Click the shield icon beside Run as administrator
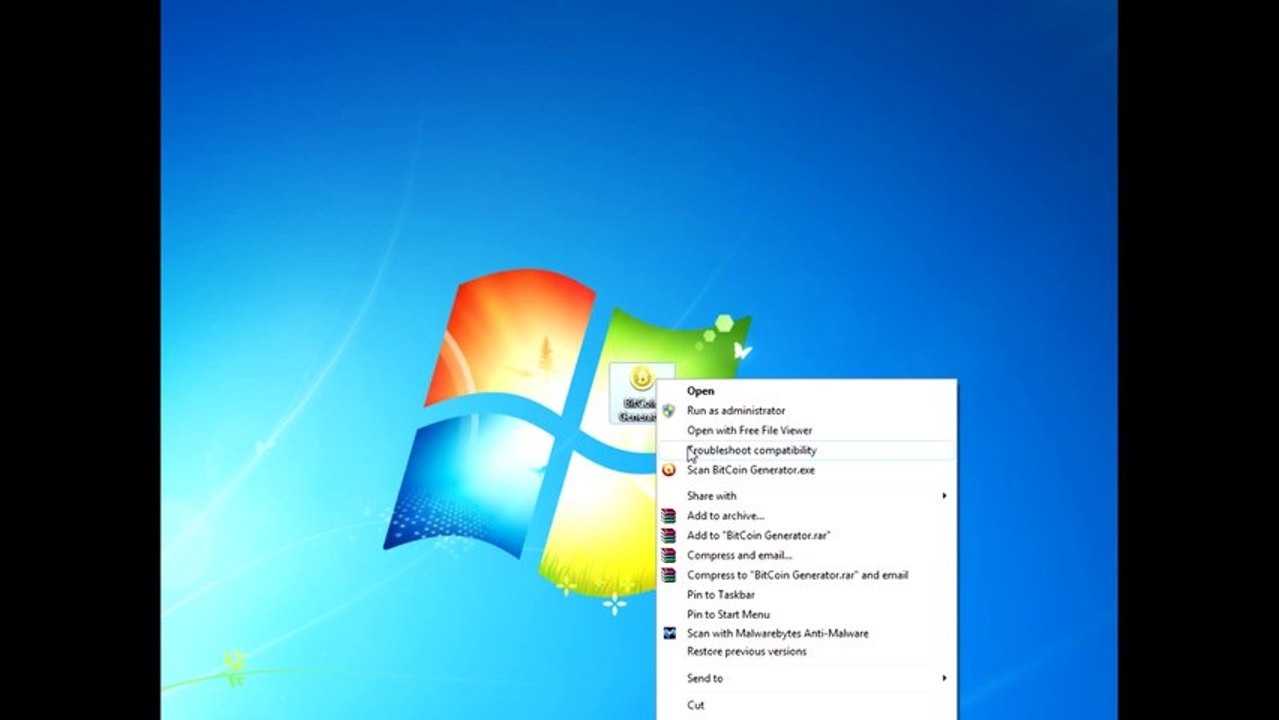The image size is (1279, 720). (x=668, y=411)
